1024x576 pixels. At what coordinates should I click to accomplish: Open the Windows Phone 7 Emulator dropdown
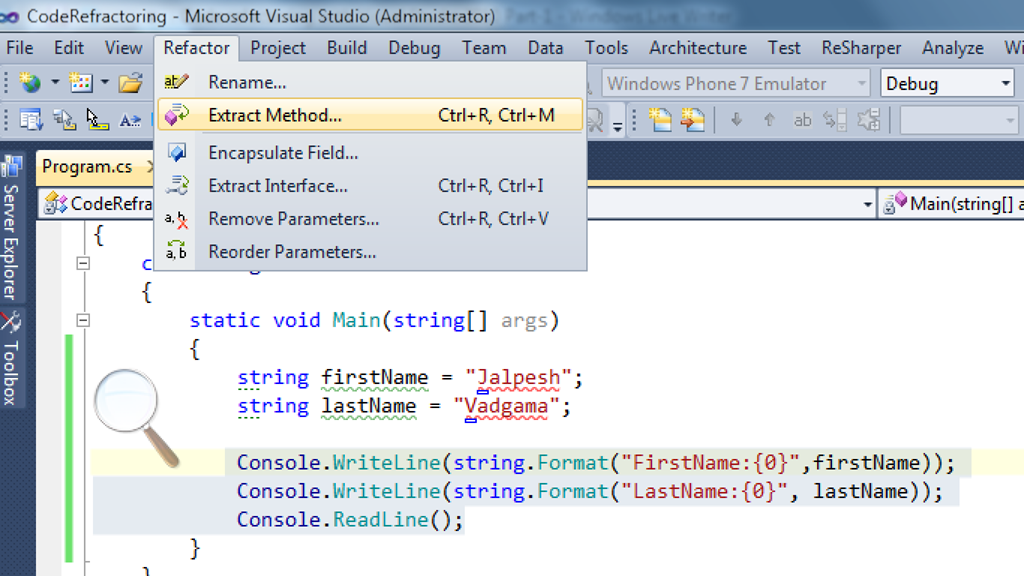pos(735,84)
